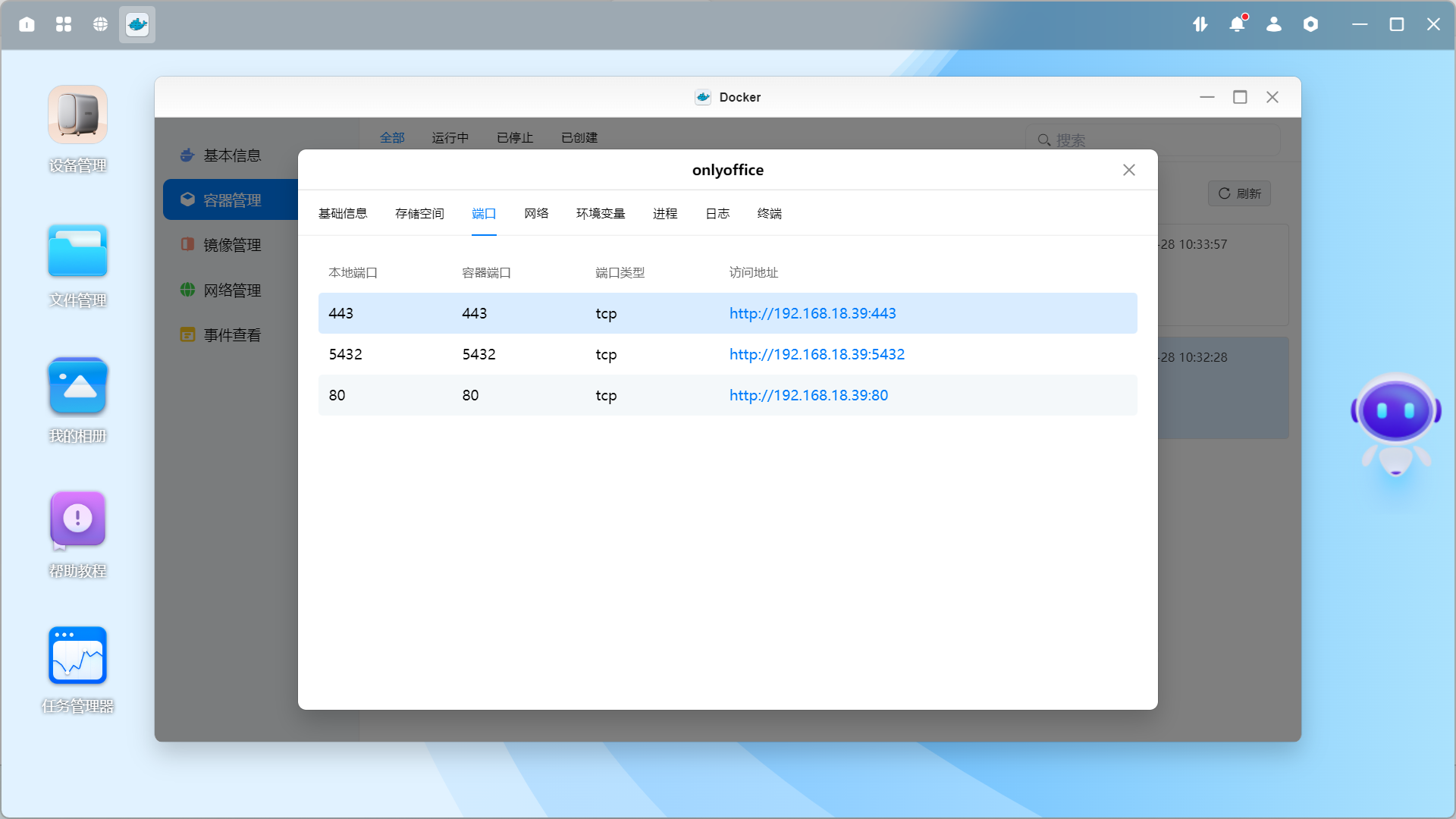Open the app grid launcher icon
1456x819 pixels.
(64, 24)
